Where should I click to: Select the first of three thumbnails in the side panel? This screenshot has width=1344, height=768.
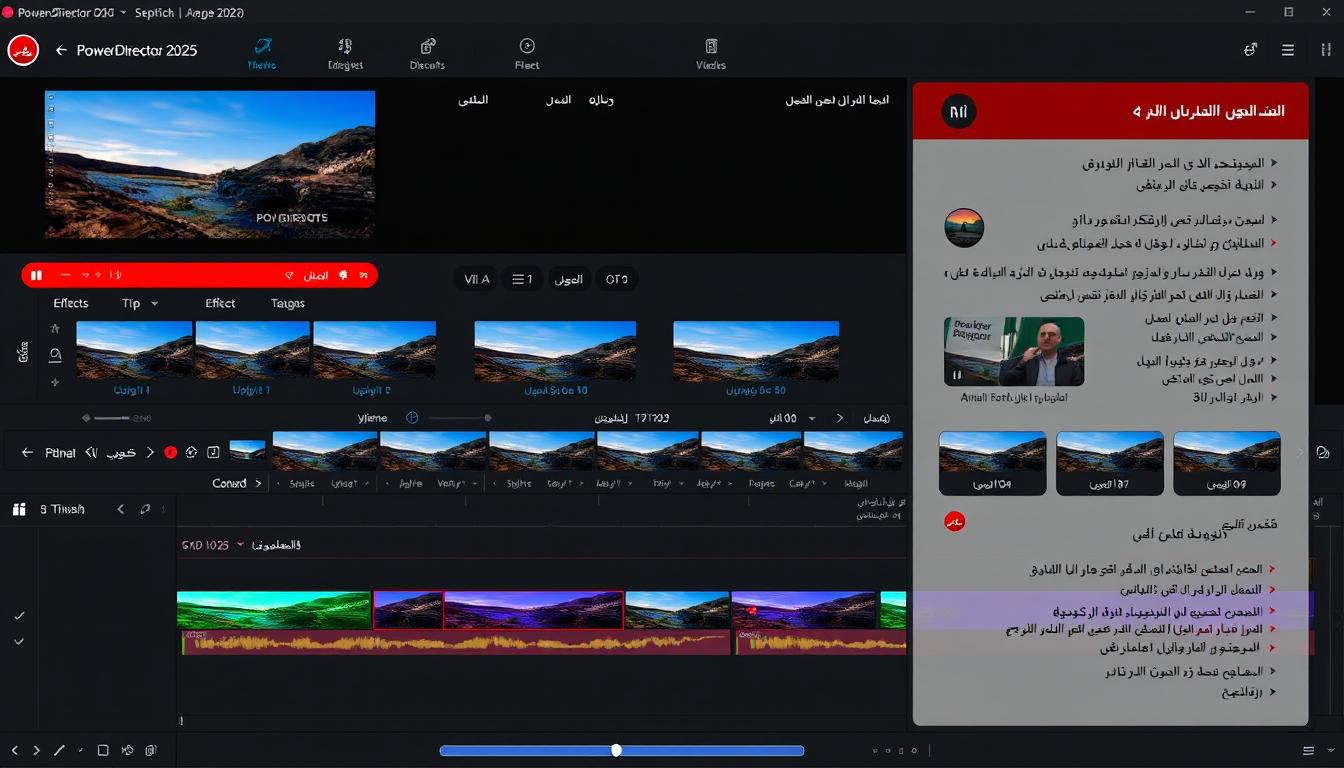pyautogui.click(x=992, y=463)
